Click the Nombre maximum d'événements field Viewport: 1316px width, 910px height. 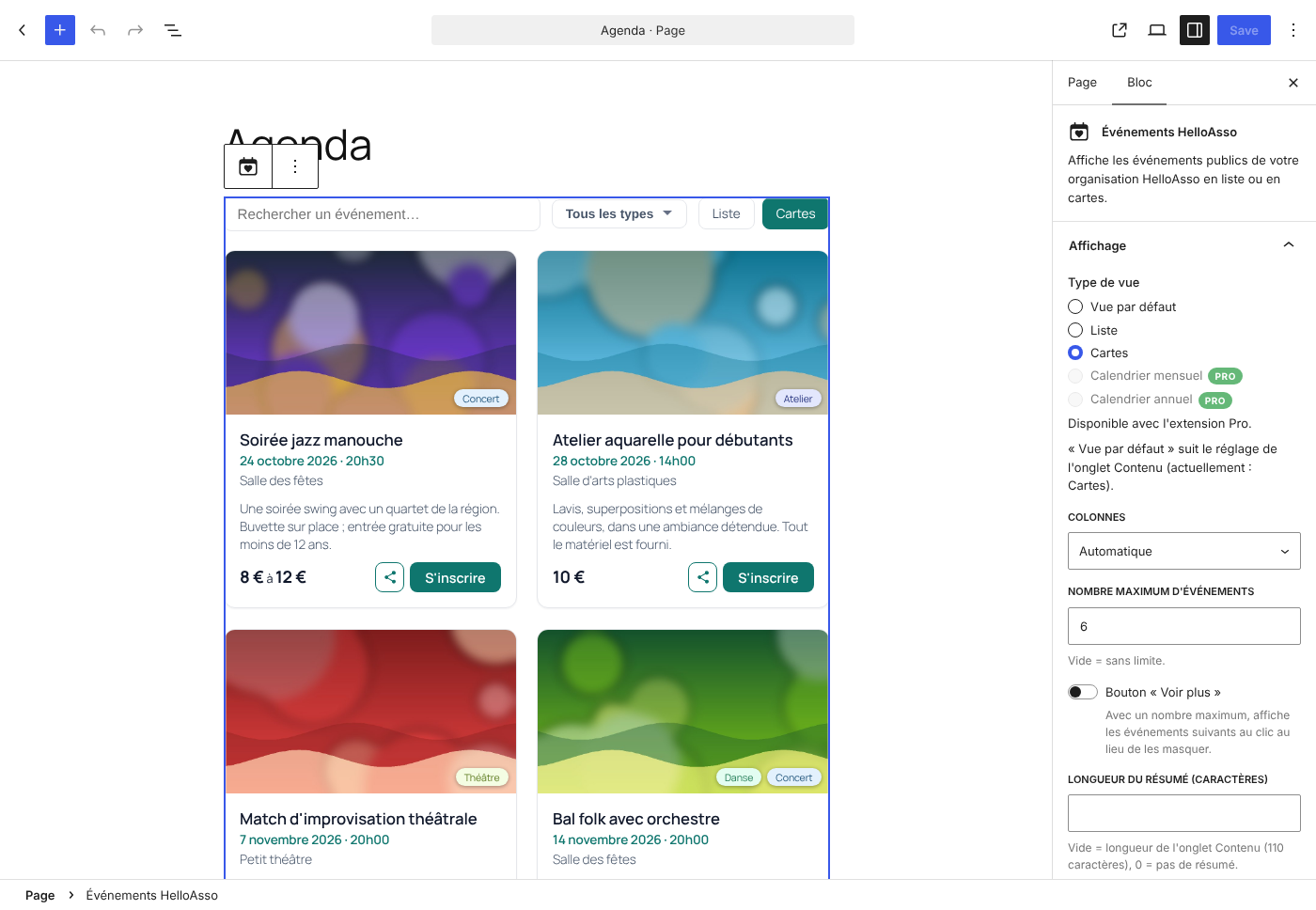tap(1184, 626)
